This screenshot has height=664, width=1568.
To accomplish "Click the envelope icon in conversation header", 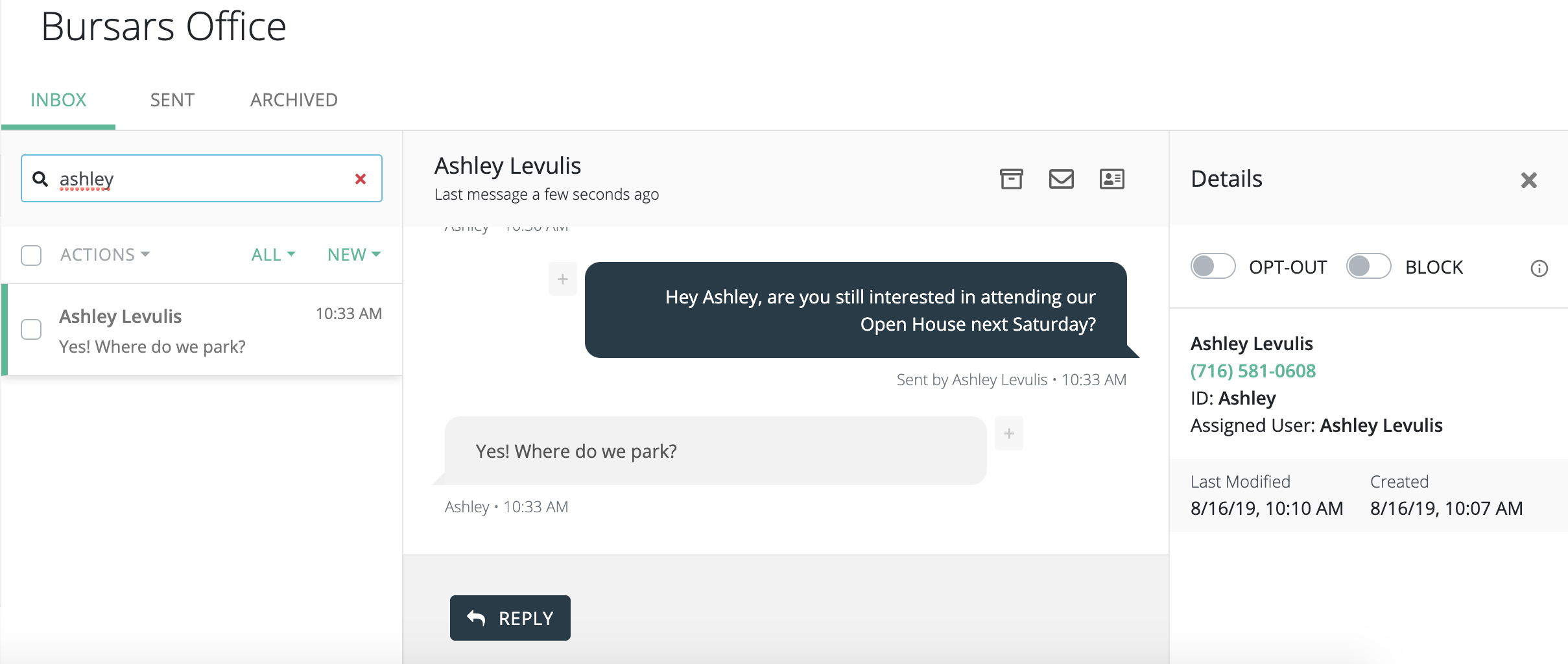I will [1061, 179].
